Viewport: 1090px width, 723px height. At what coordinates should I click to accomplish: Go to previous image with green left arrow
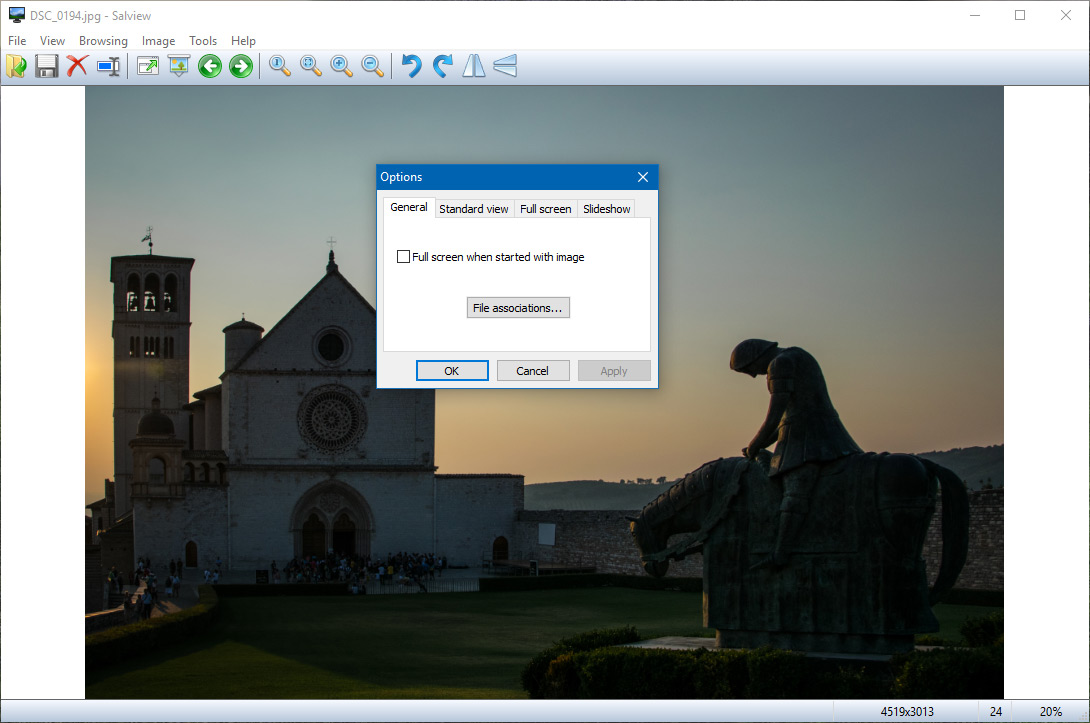(209, 67)
